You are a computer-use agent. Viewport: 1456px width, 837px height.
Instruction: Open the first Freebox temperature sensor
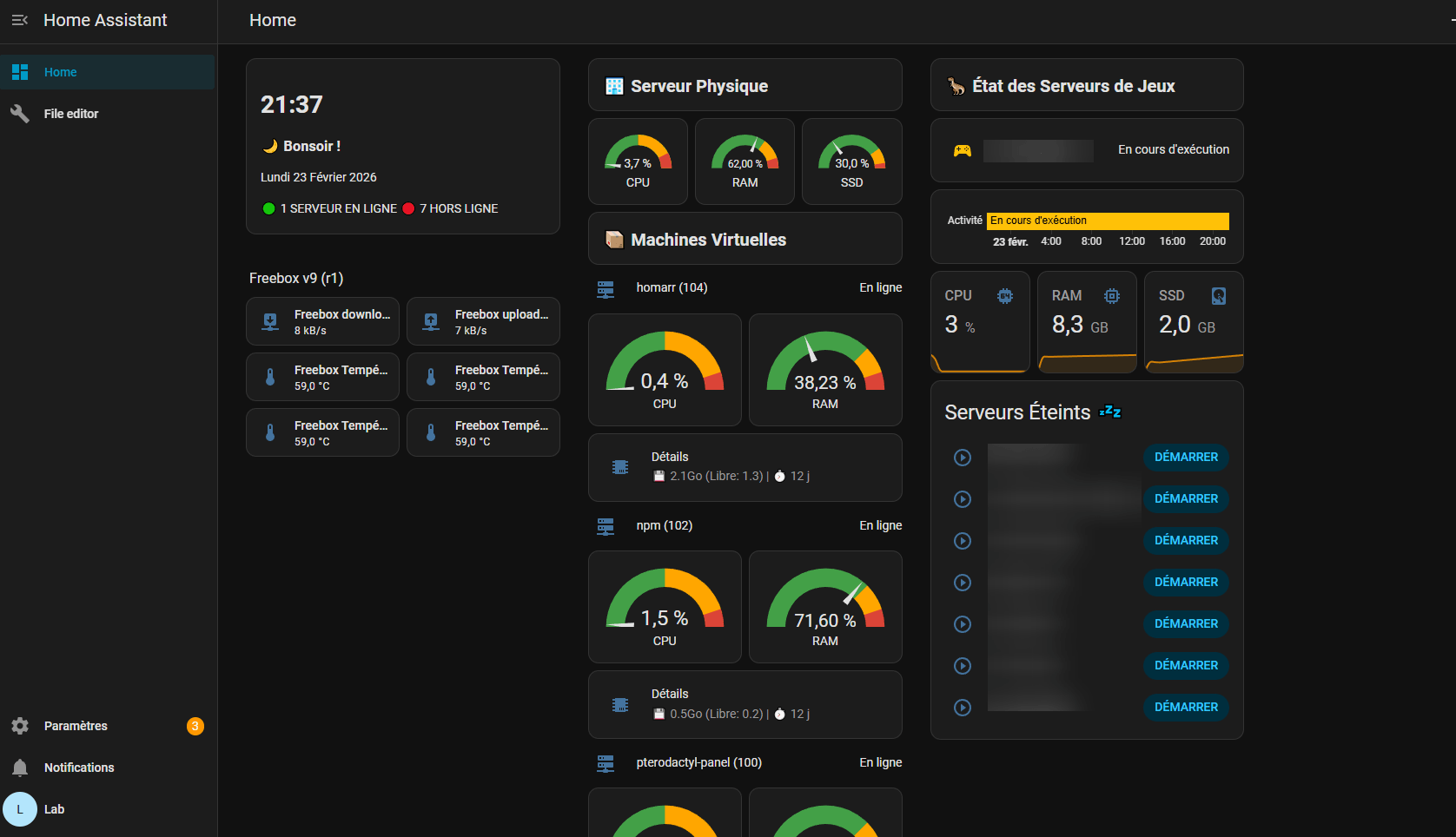point(322,378)
